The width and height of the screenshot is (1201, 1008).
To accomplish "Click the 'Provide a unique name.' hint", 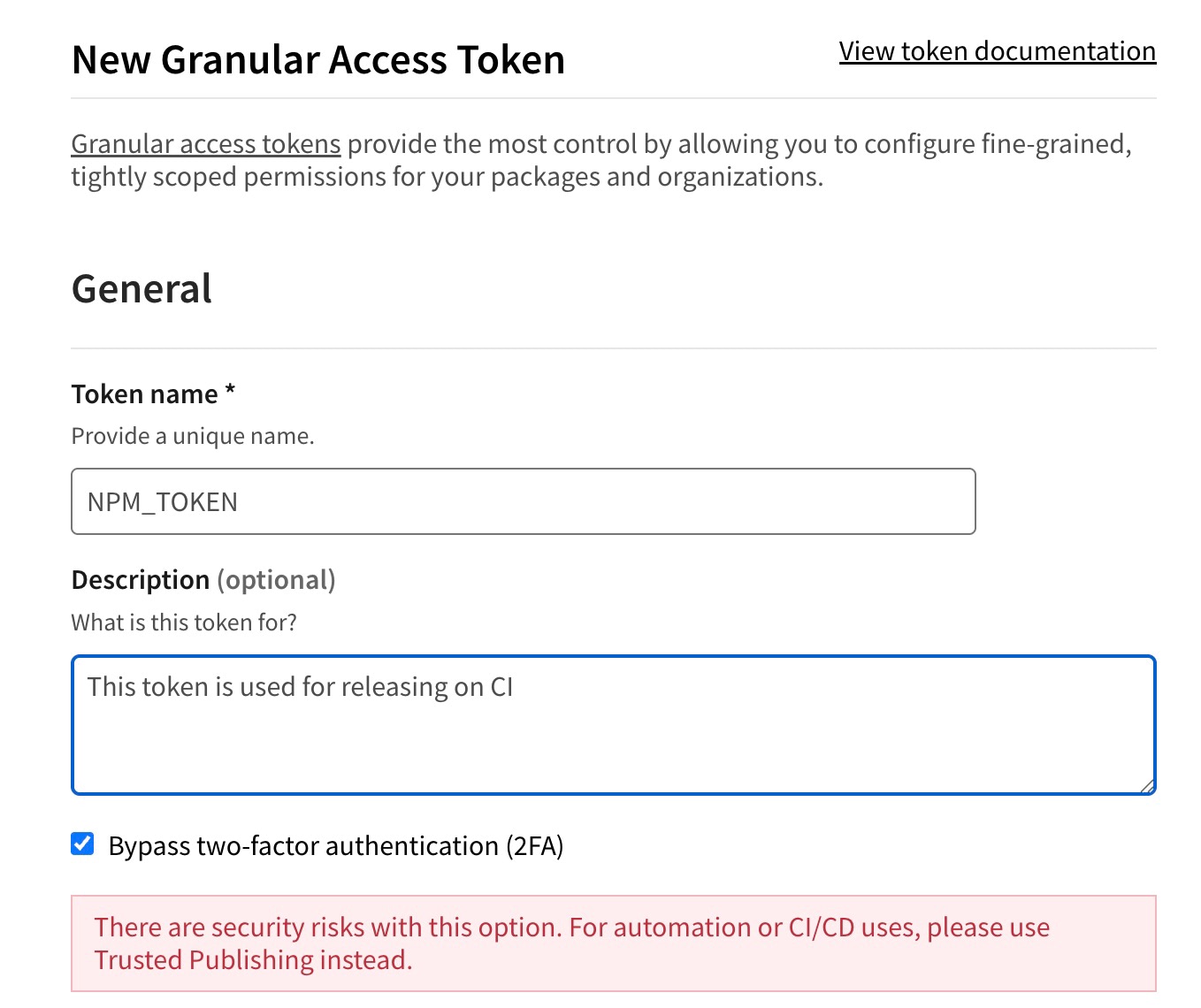I will [x=192, y=436].
